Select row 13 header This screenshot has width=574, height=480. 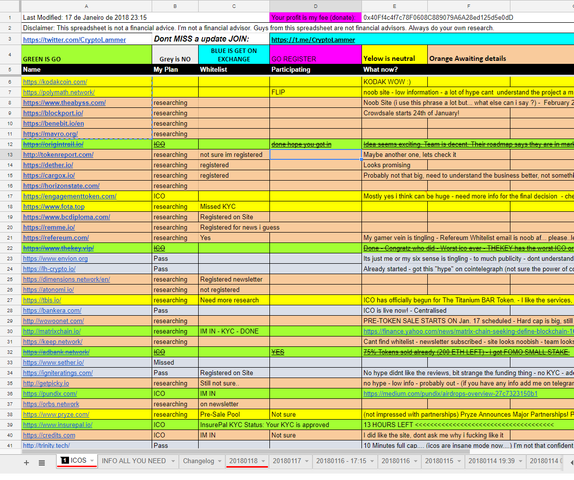point(10,155)
